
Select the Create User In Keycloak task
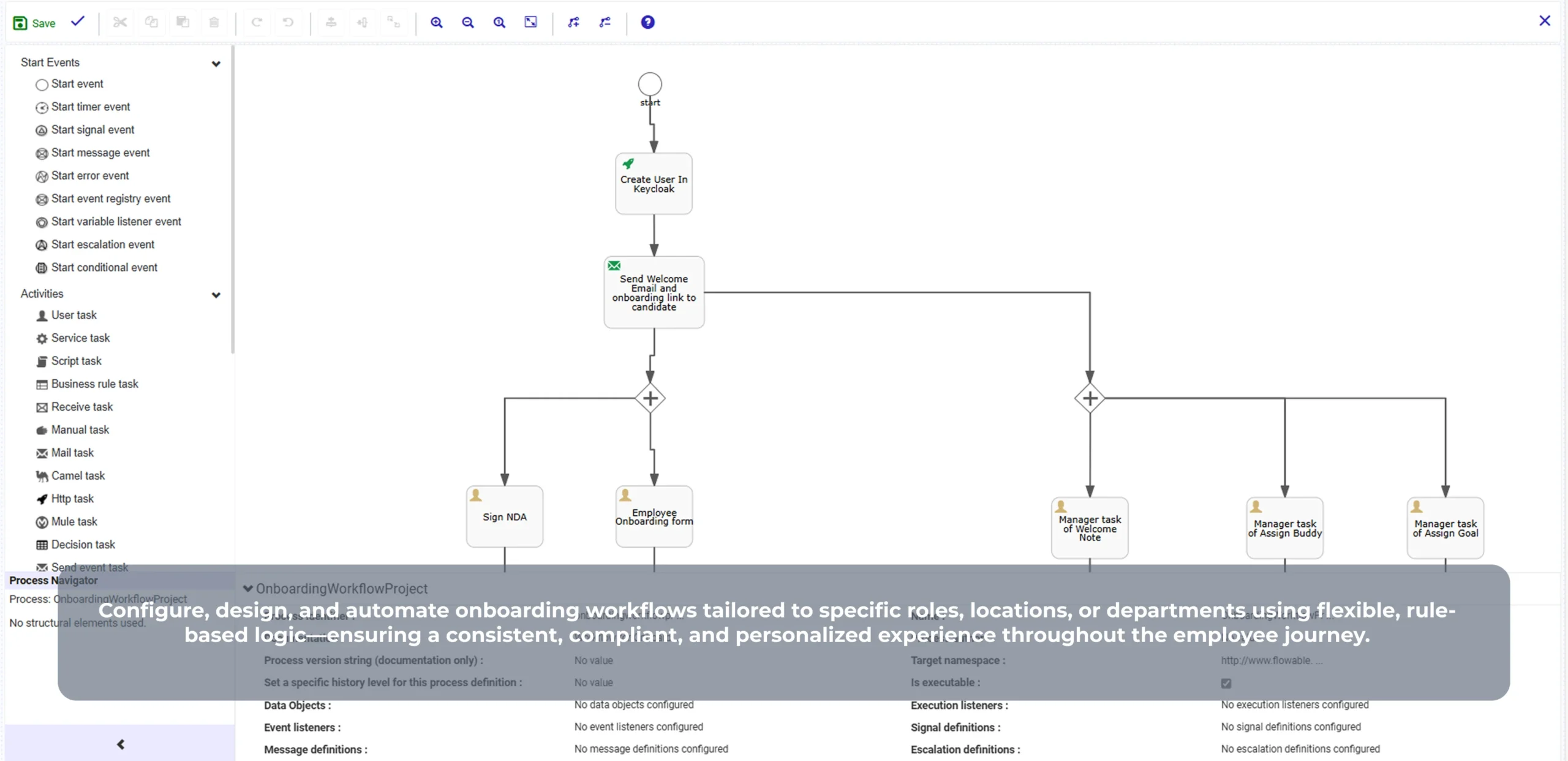click(654, 184)
